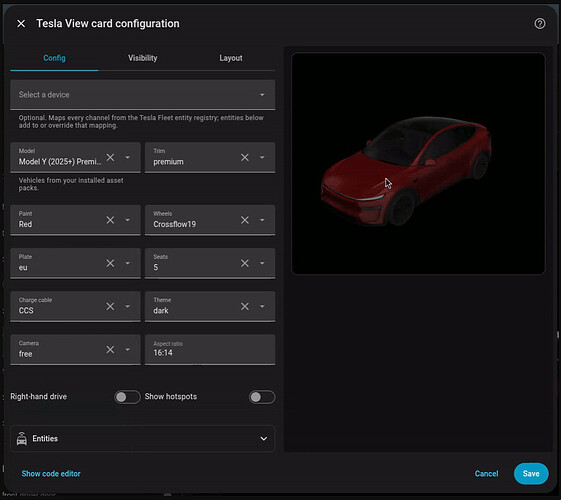
Task: Expand the Seats dropdown arrow
Action: coord(262,263)
